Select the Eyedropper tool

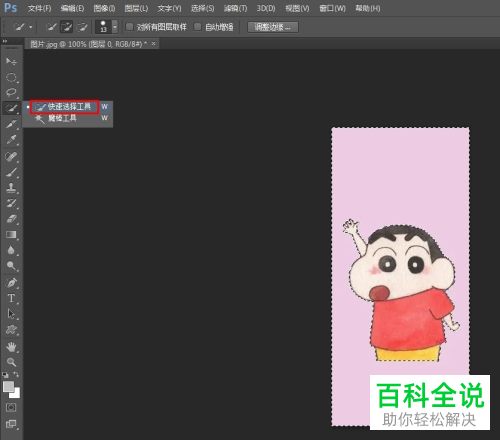pyautogui.click(x=11, y=139)
